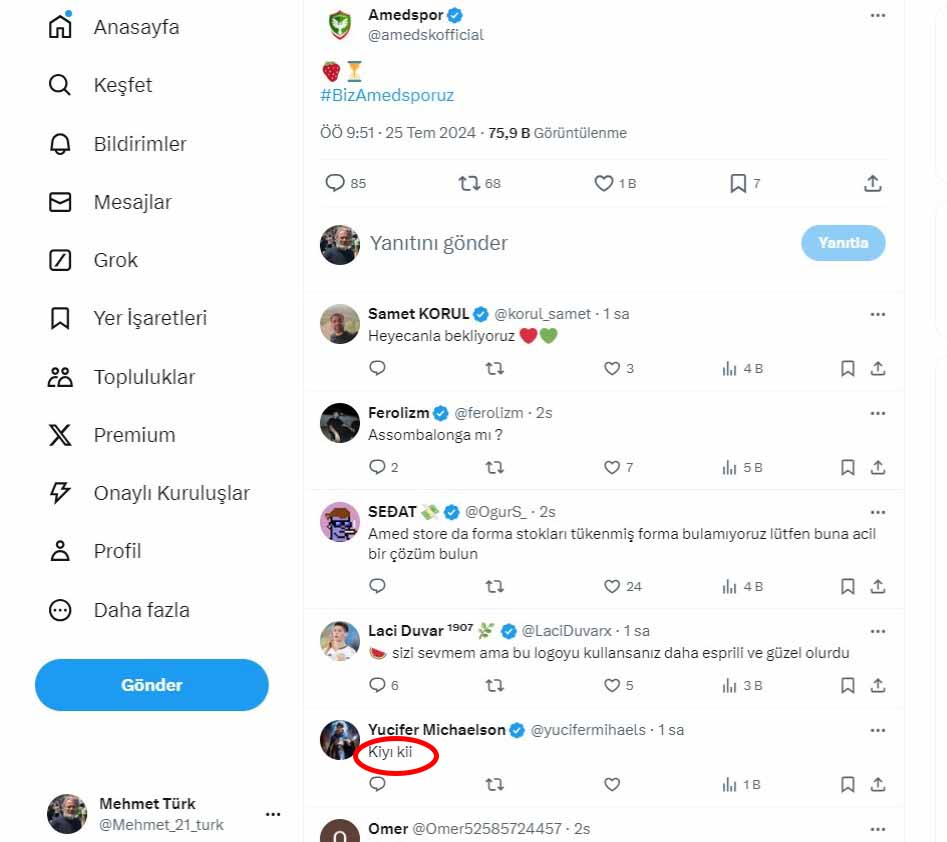This screenshot has width=947, height=842.
Task: Open Samet KORUL's profile picture
Action: 340,324
